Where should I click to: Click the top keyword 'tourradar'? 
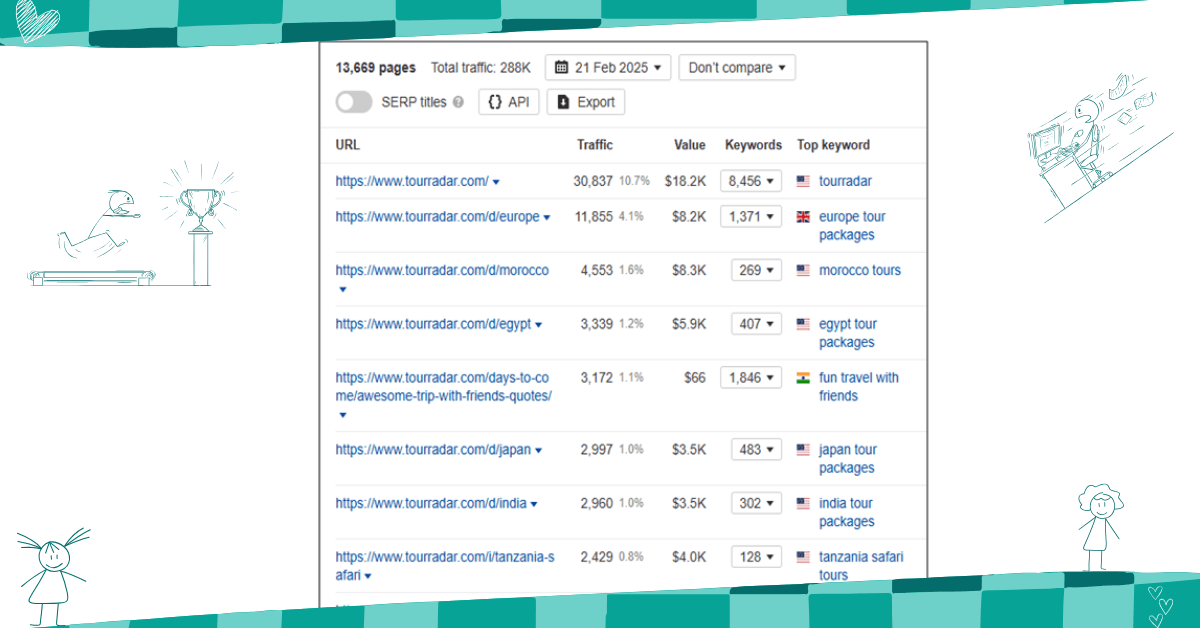tap(845, 181)
